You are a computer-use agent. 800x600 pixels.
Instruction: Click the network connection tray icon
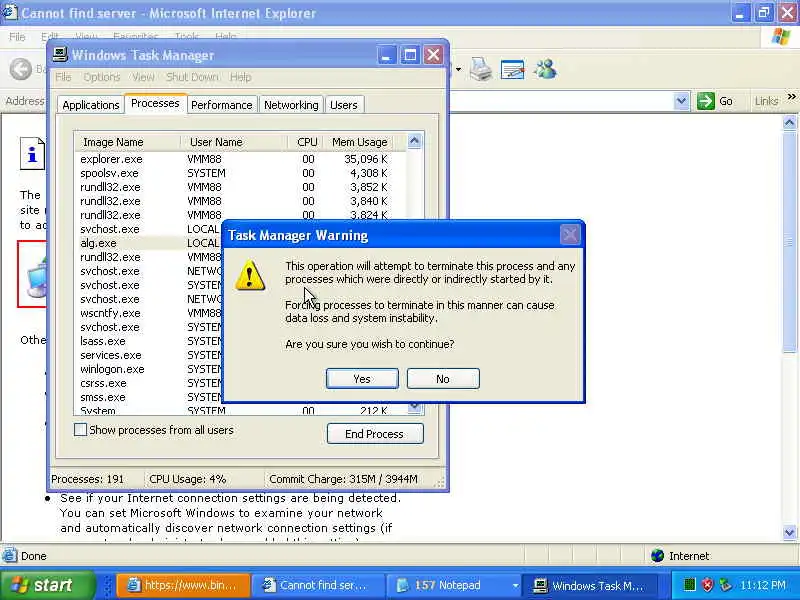click(x=725, y=585)
